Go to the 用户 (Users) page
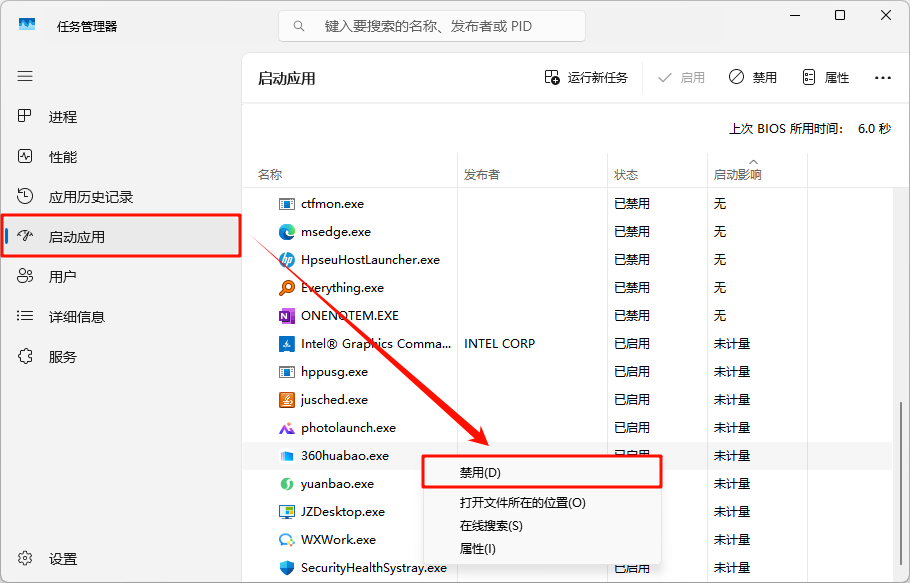The width and height of the screenshot is (910, 583). [x=62, y=277]
